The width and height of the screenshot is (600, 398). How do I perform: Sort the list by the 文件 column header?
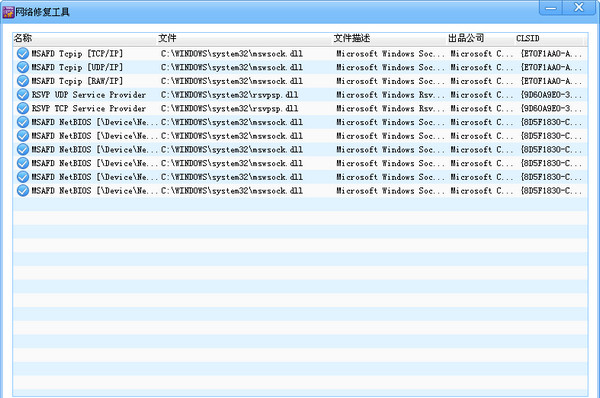(245, 38)
